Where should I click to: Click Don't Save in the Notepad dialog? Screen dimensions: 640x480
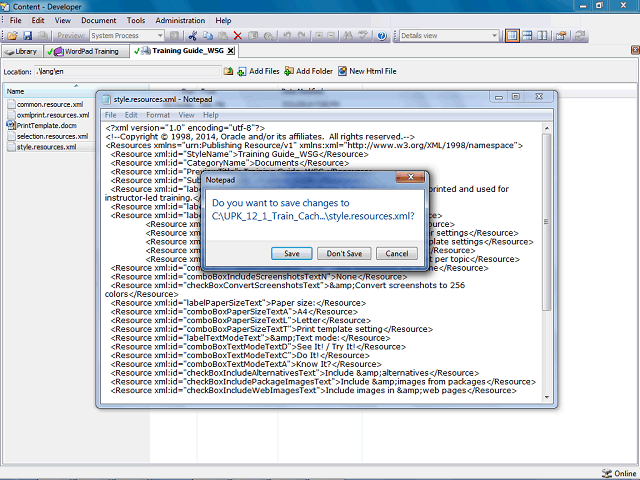click(344, 253)
